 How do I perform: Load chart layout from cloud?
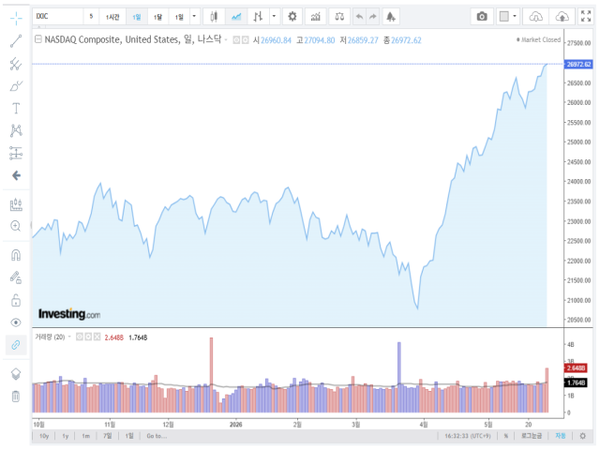(536, 16)
